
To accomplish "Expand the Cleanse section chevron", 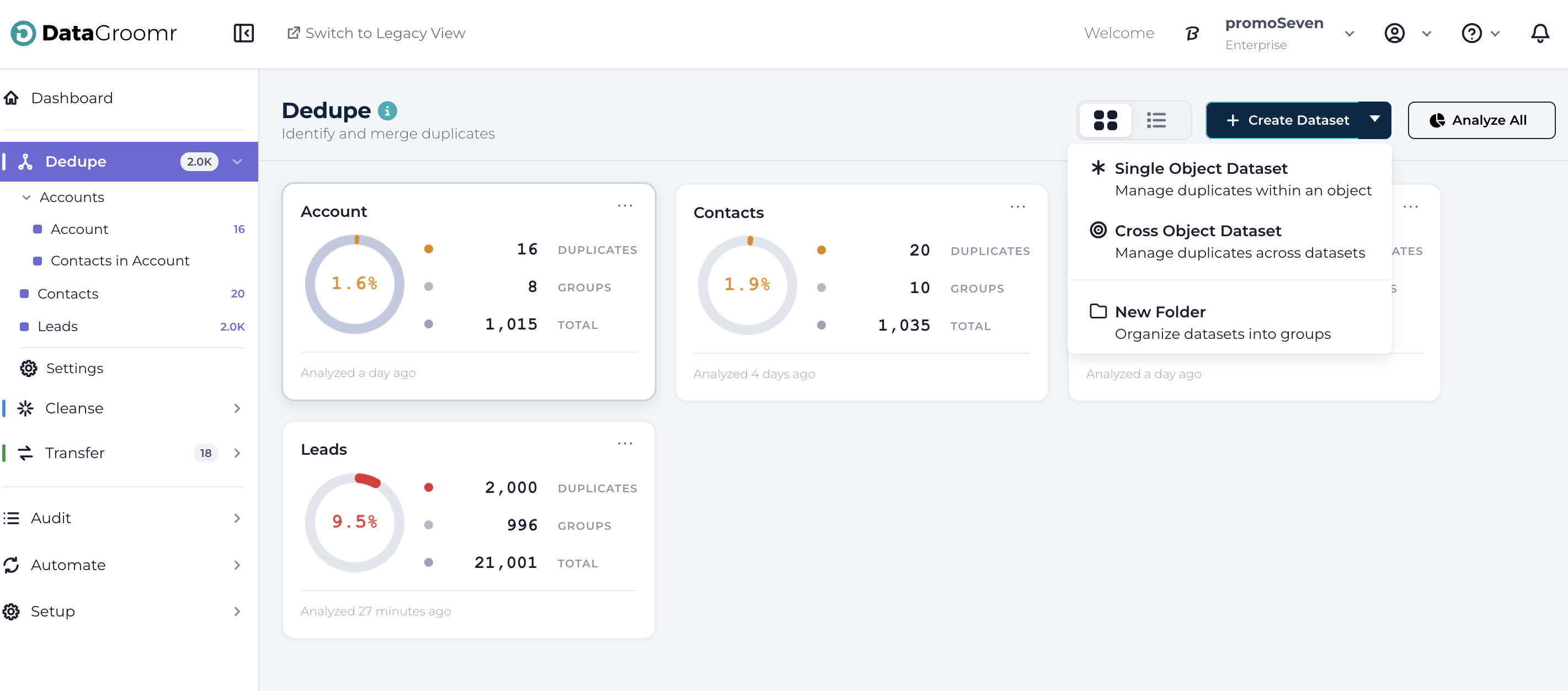I will 237,408.
